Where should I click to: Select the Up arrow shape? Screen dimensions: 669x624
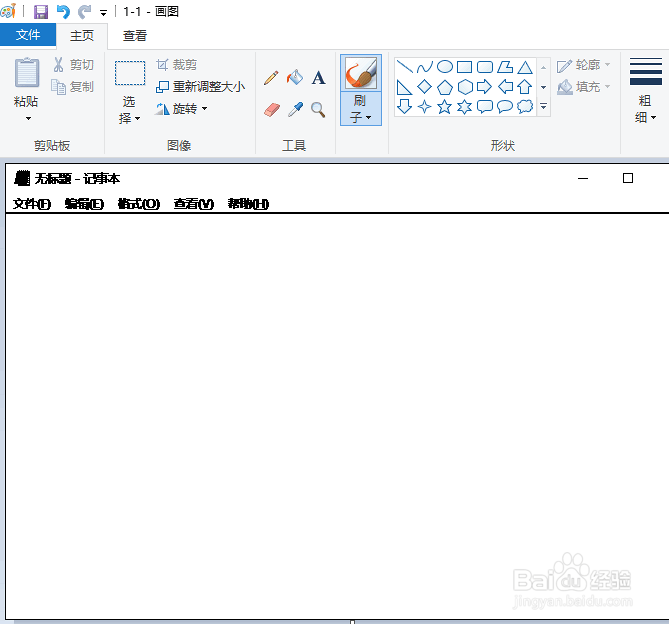tap(525, 87)
